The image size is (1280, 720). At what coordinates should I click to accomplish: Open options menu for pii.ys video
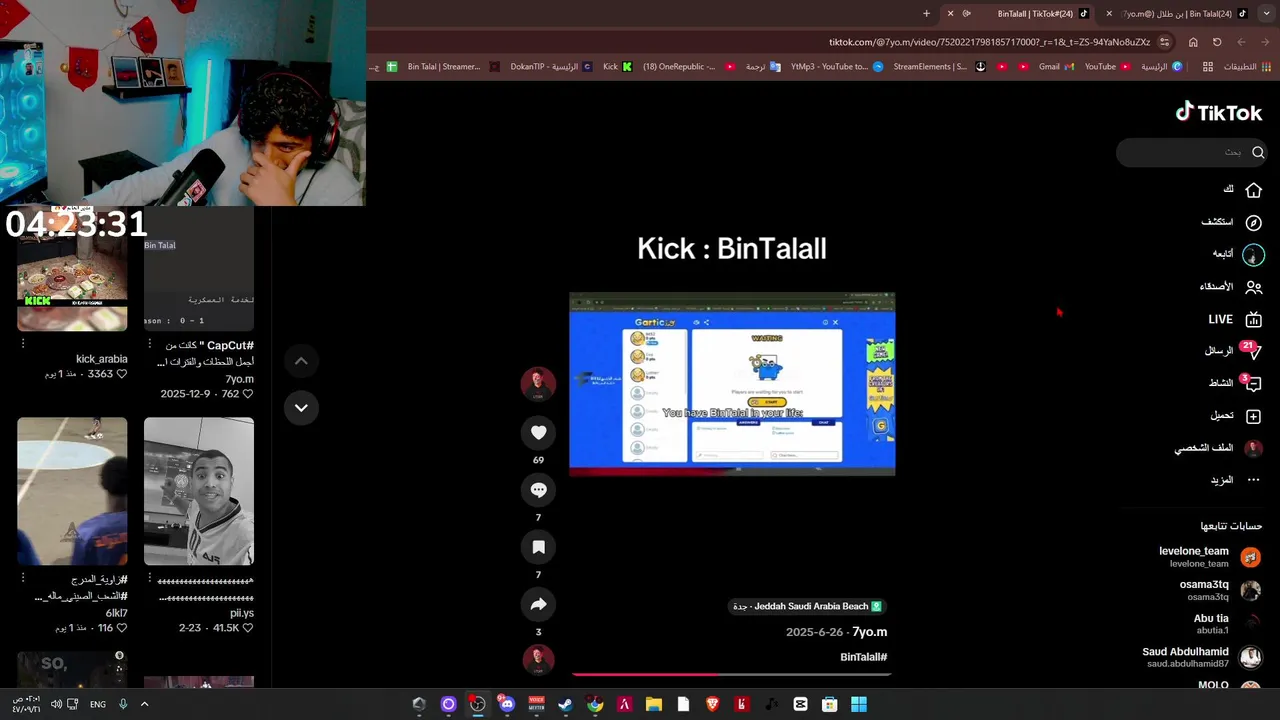click(150, 579)
